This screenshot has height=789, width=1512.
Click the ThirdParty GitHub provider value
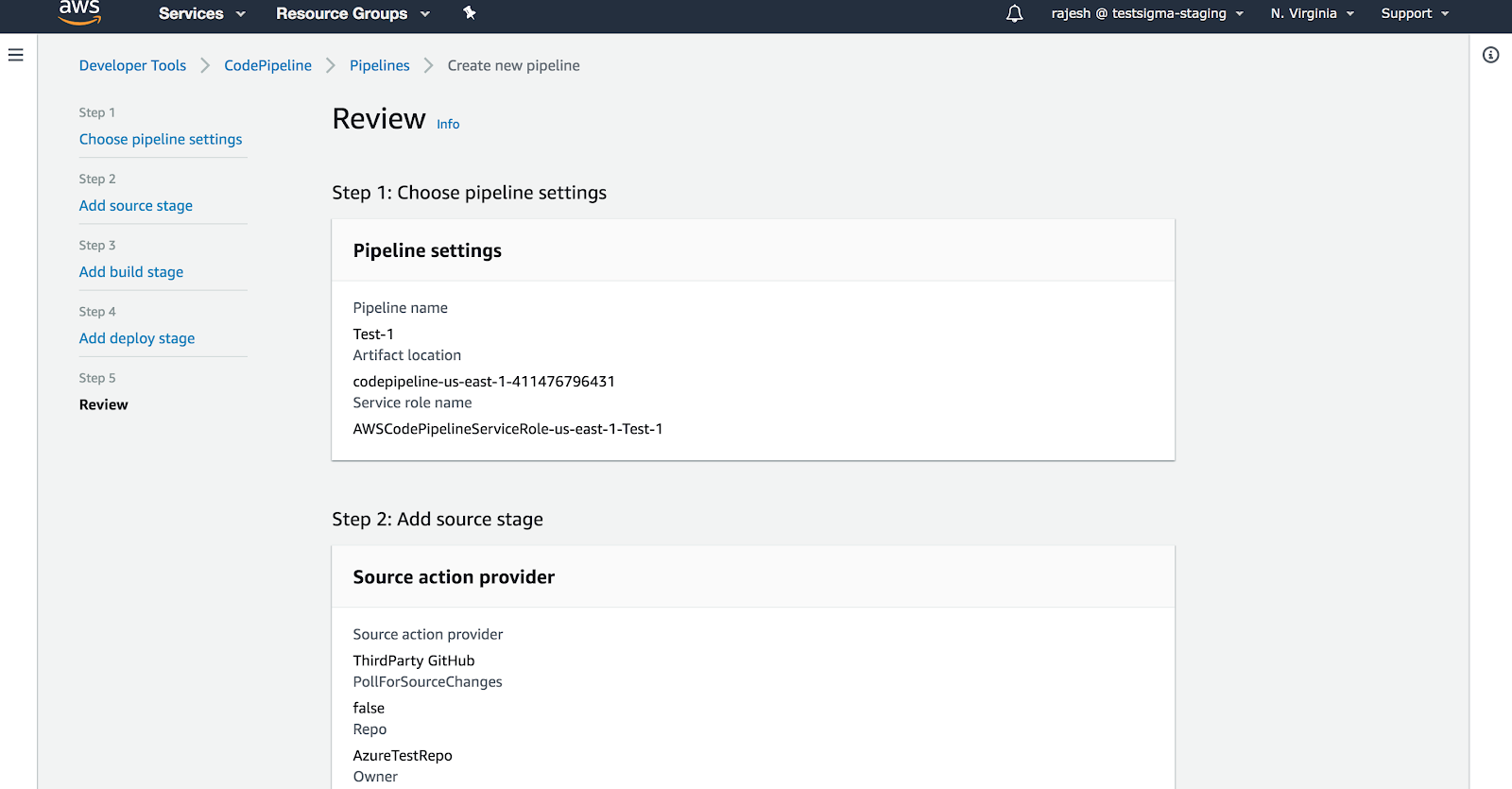click(x=414, y=660)
